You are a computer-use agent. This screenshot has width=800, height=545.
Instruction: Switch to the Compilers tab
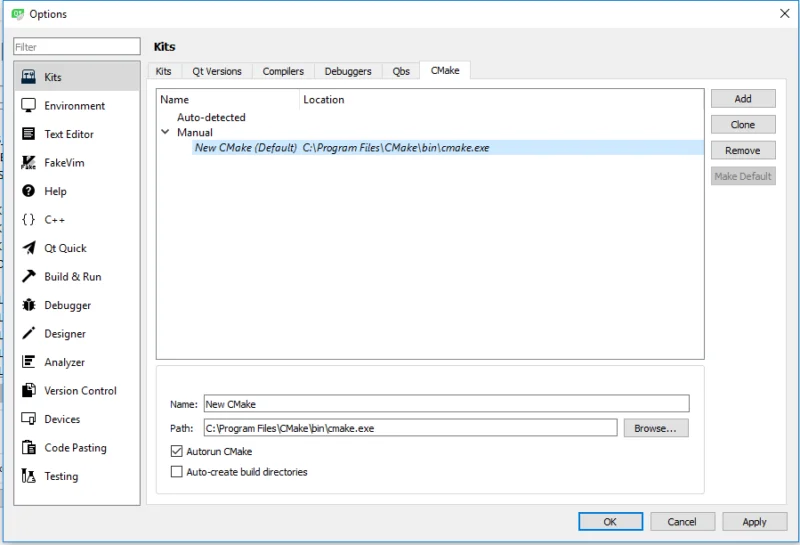(284, 72)
